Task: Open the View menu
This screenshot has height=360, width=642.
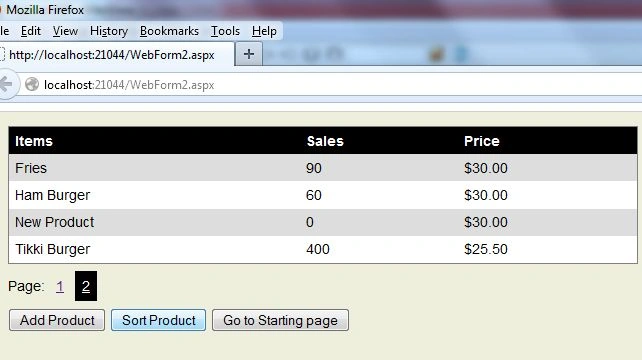Action: (x=65, y=31)
